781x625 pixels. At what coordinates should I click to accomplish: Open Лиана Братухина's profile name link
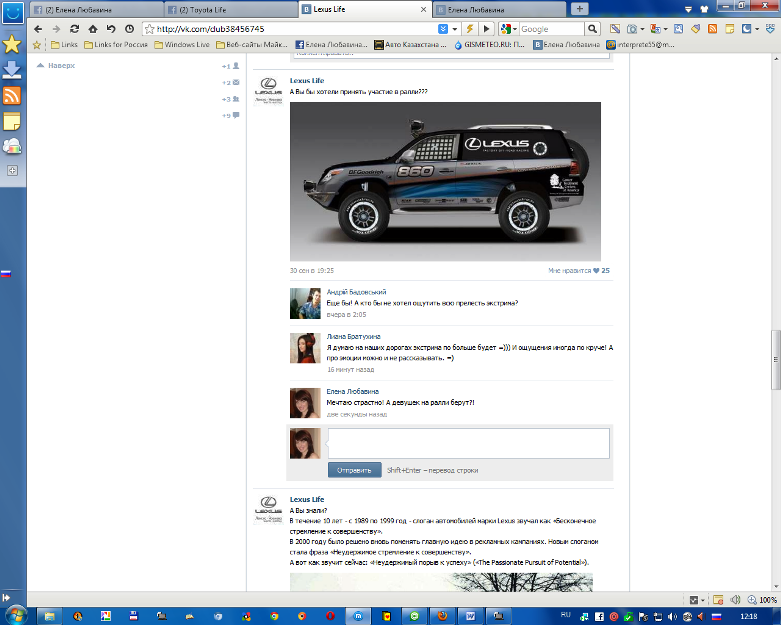click(x=353, y=337)
